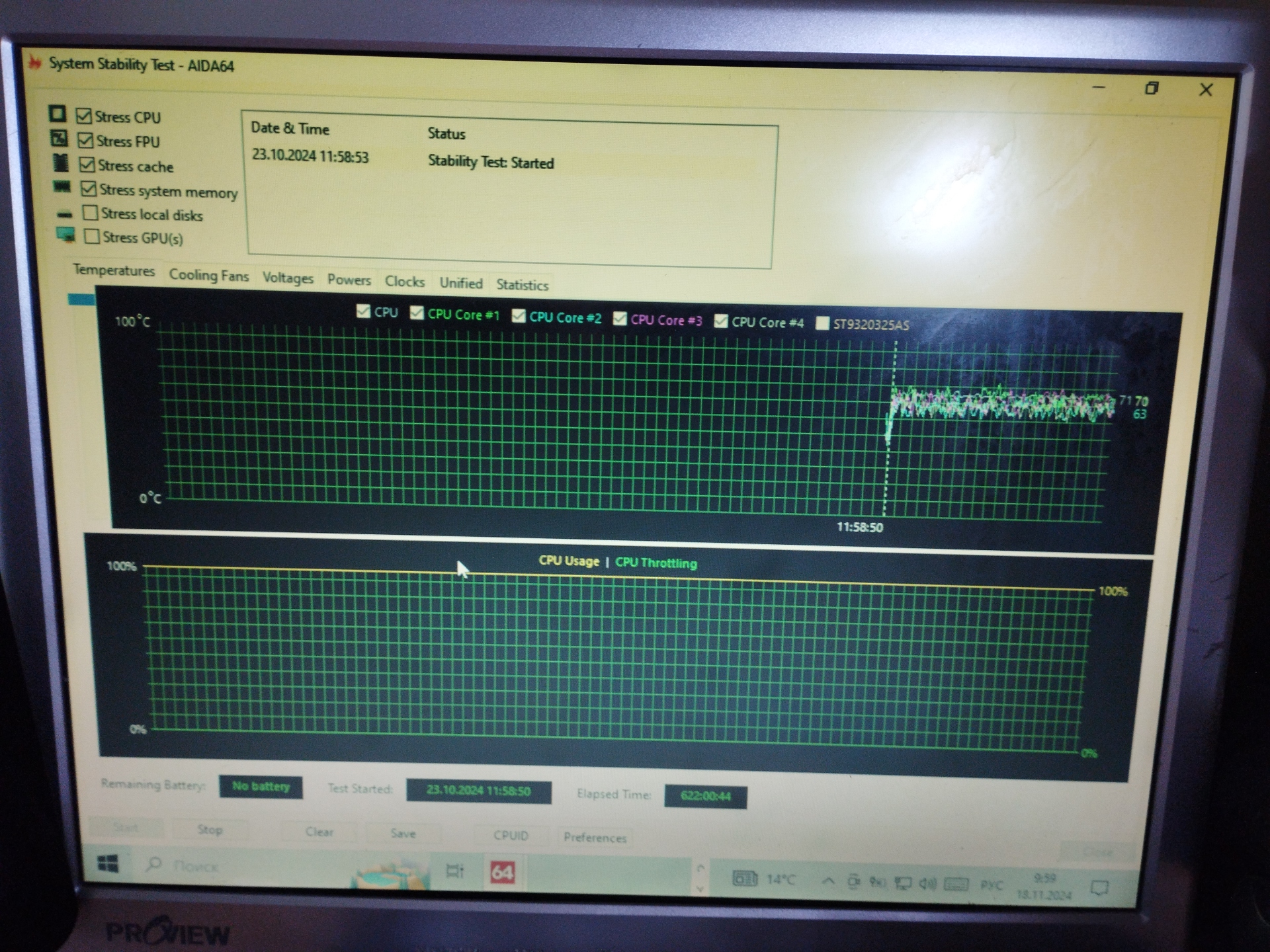The width and height of the screenshot is (1270, 952).
Task: Click the monitor icon beside Stress GPU(s)
Action: click(65, 235)
